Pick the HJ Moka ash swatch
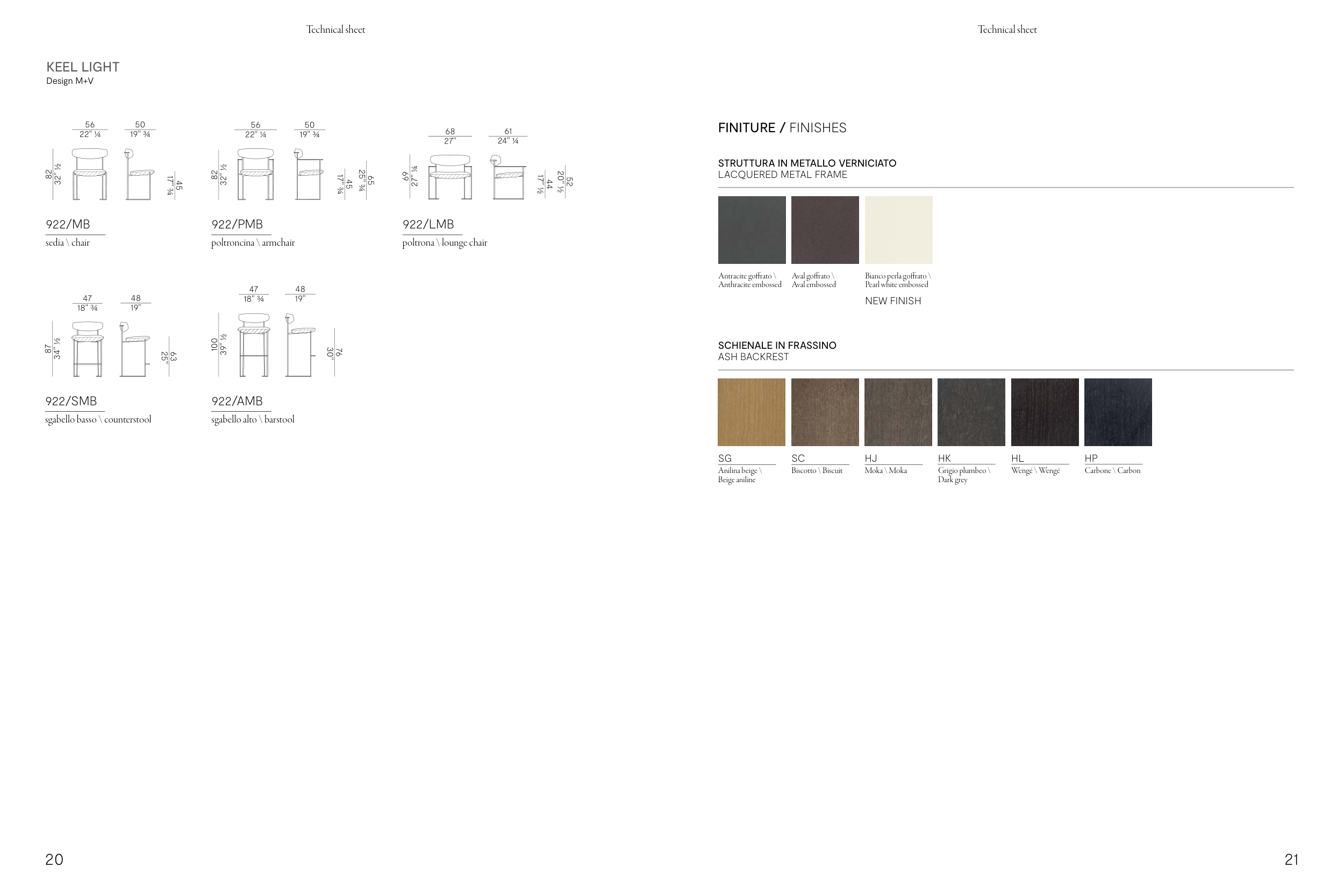 [898, 412]
